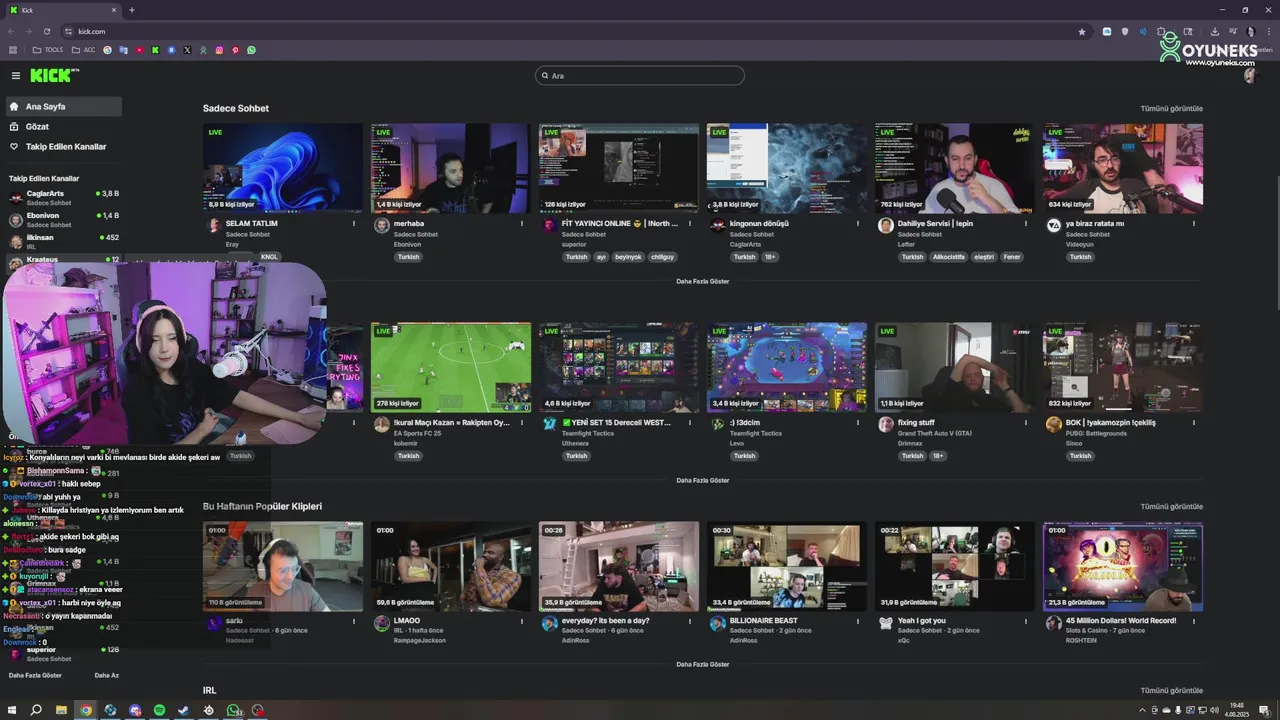Open options for BILLIONAIRE BEAST clip
The width and height of the screenshot is (1280, 720).
tap(858, 621)
